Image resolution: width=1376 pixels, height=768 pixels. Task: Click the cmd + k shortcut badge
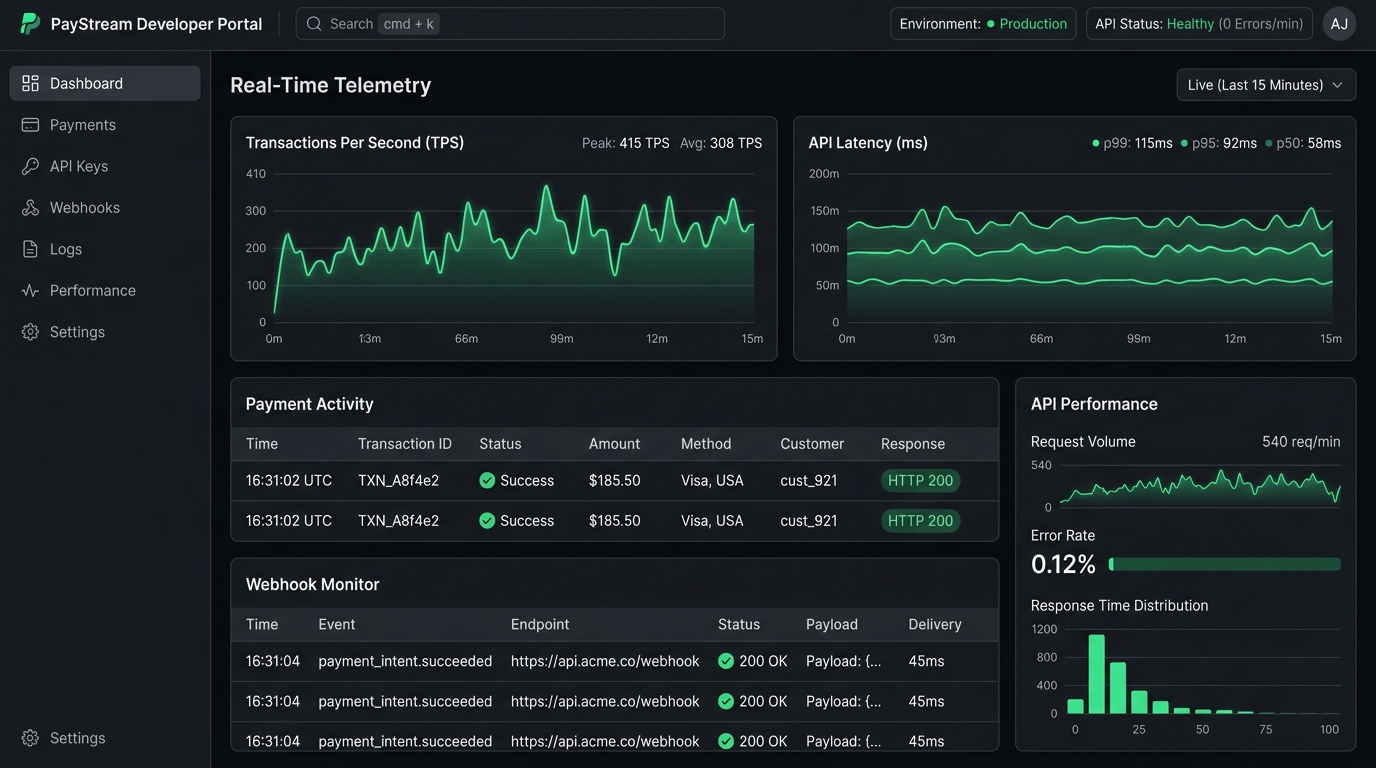point(408,24)
